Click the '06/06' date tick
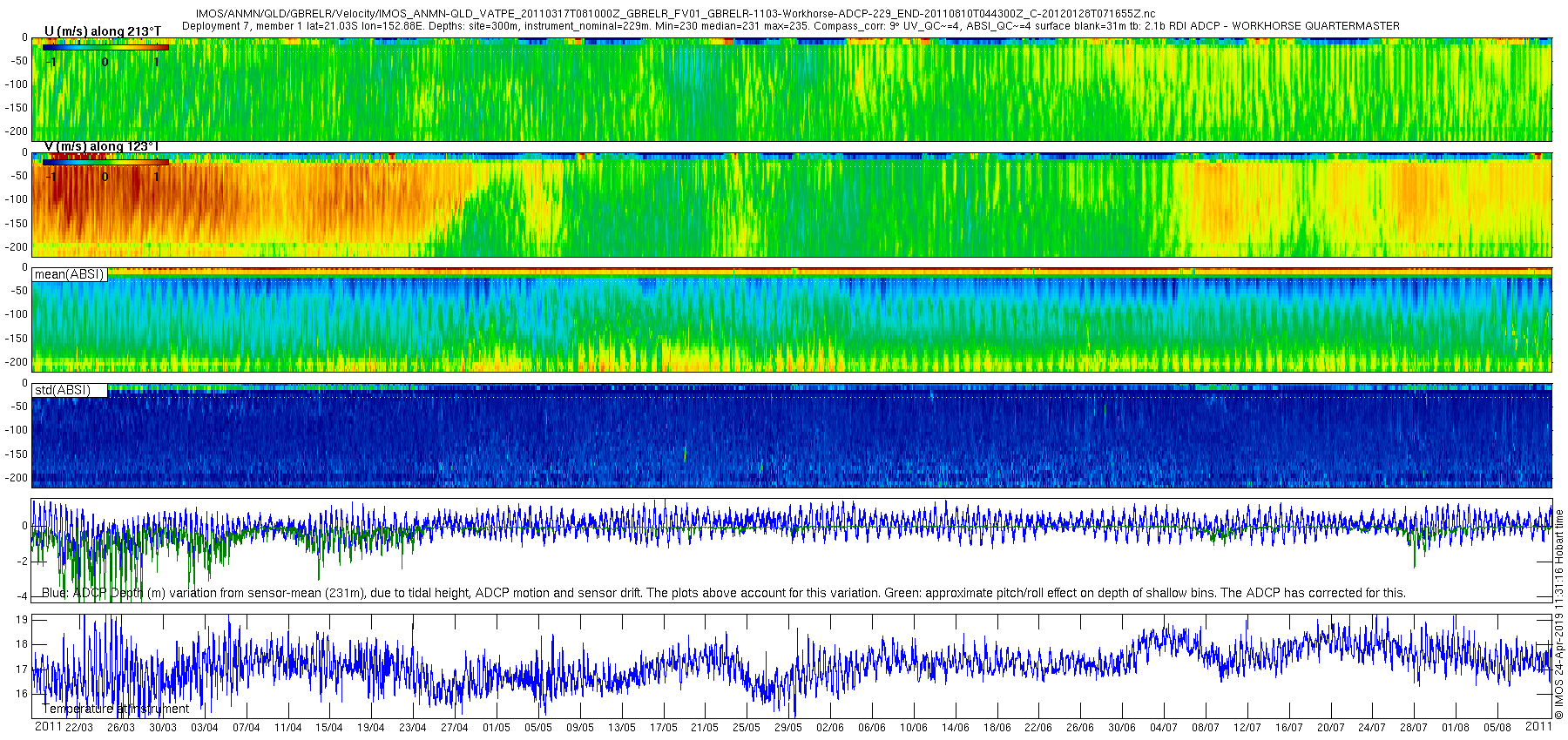This screenshot has height=740, width=1568. pos(872,728)
